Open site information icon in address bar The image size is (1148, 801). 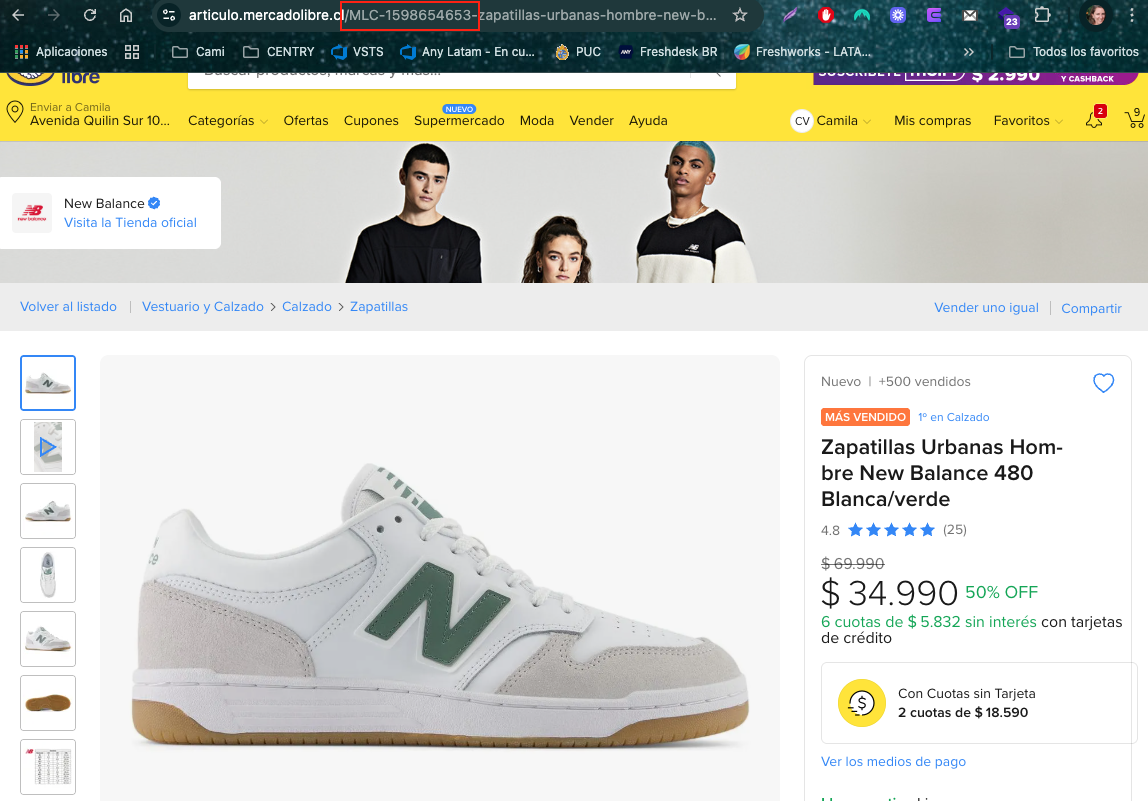(x=169, y=15)
